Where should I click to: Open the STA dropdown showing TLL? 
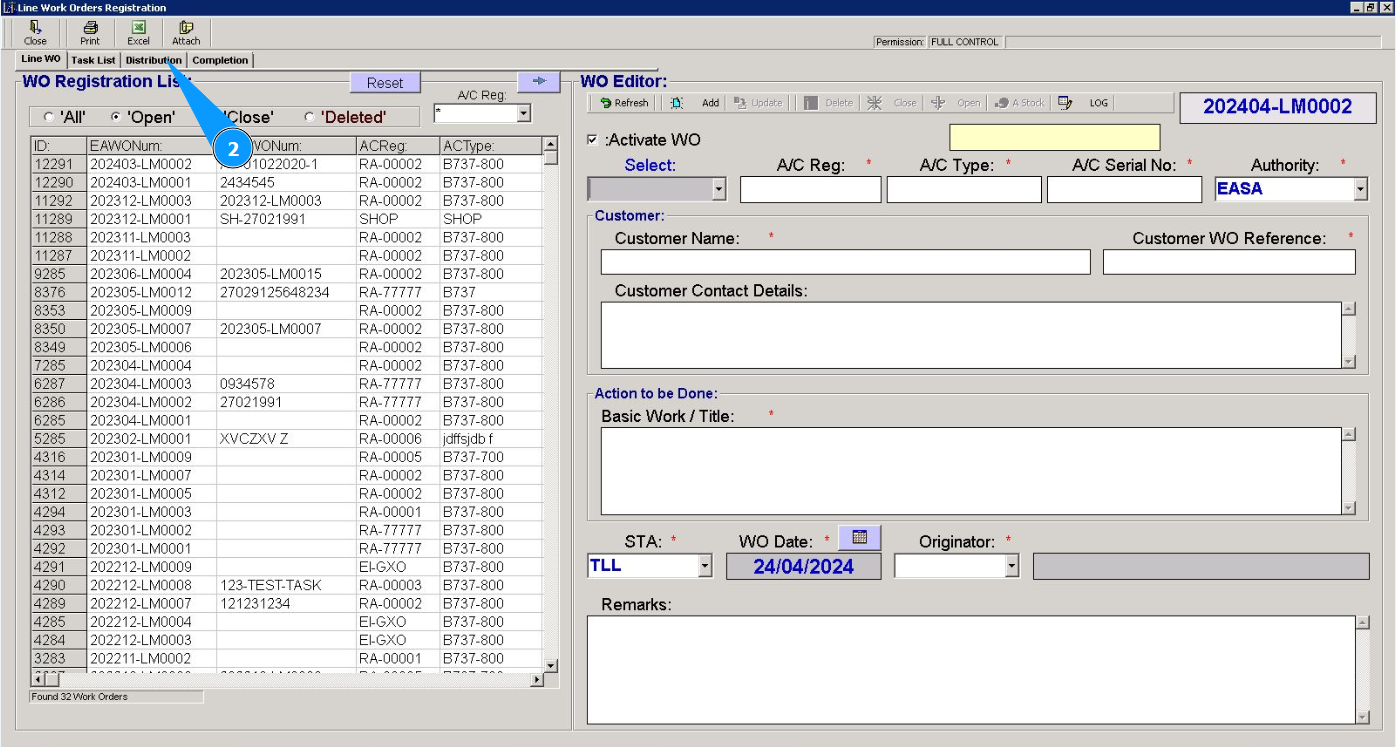[x=704, y=567]
